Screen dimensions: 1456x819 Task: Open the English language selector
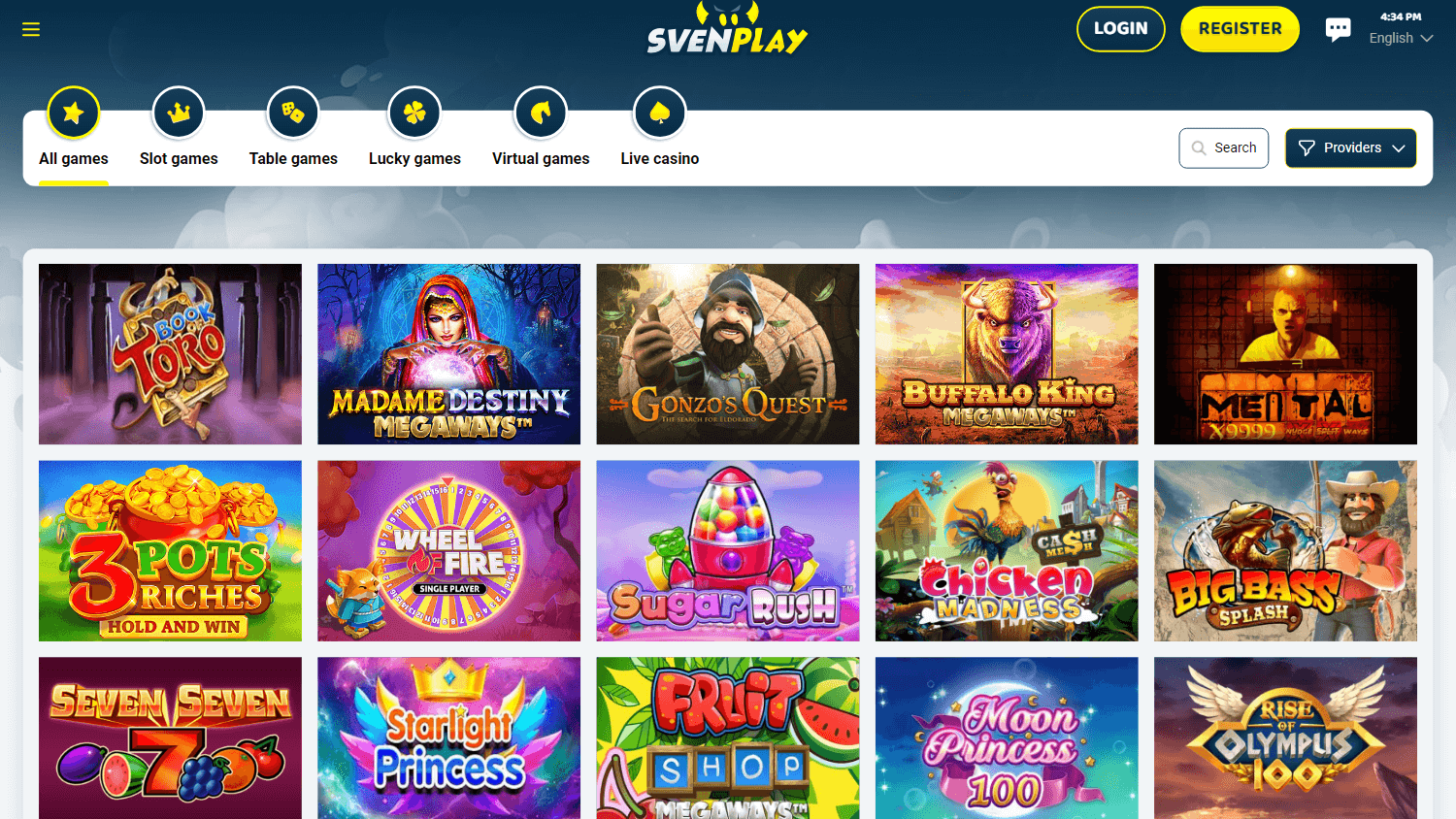(x=1401, y=38)
